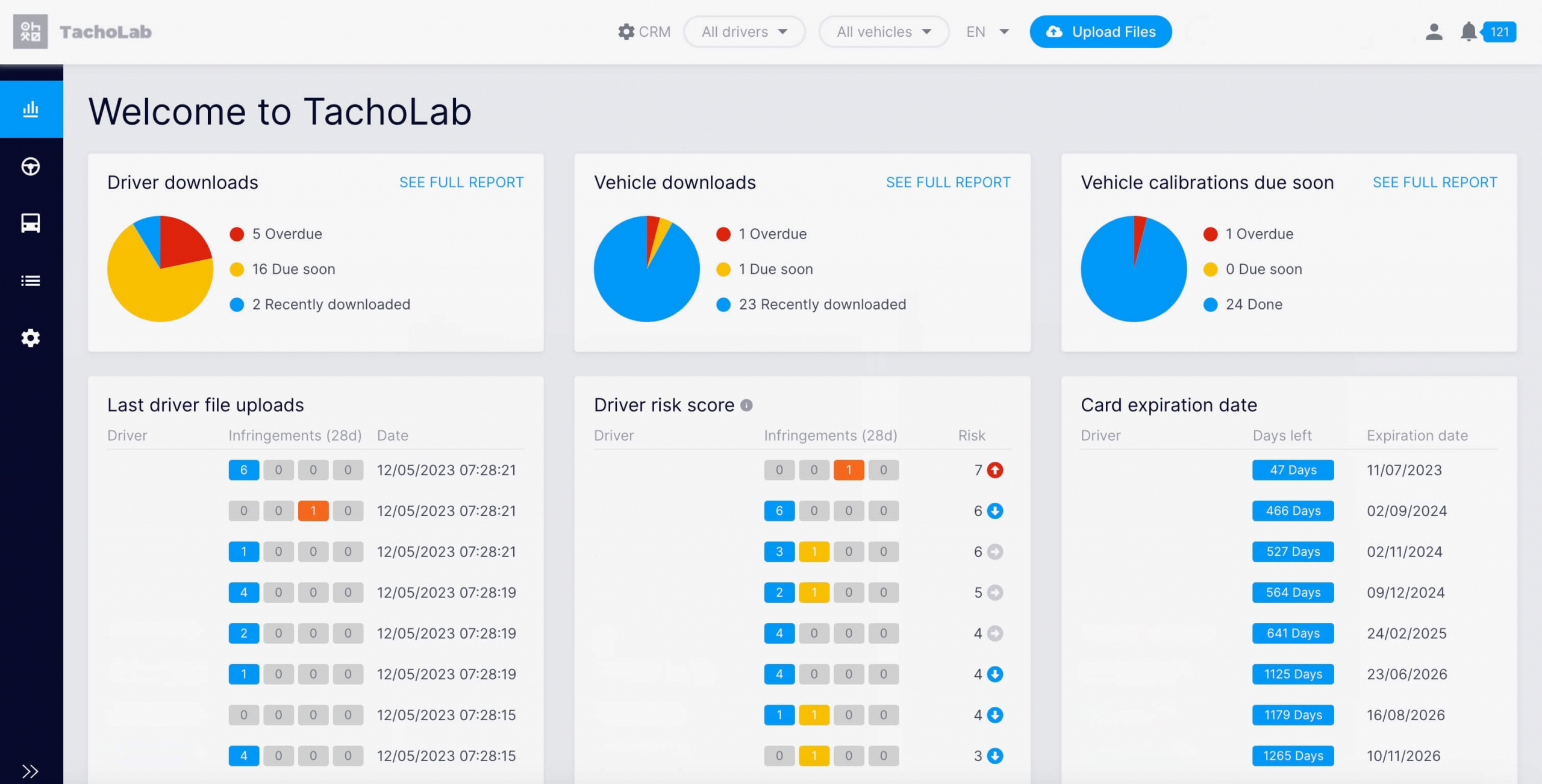Click "23 Recently downloaded" legend text

[x=822, y=304]
